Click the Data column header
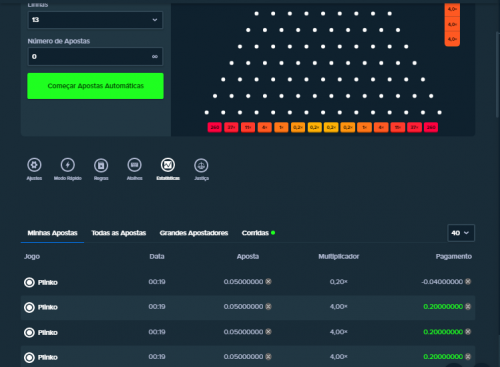The height and width of the screenshot is (367, 500). pyautogui.click(x=157, y=256)
